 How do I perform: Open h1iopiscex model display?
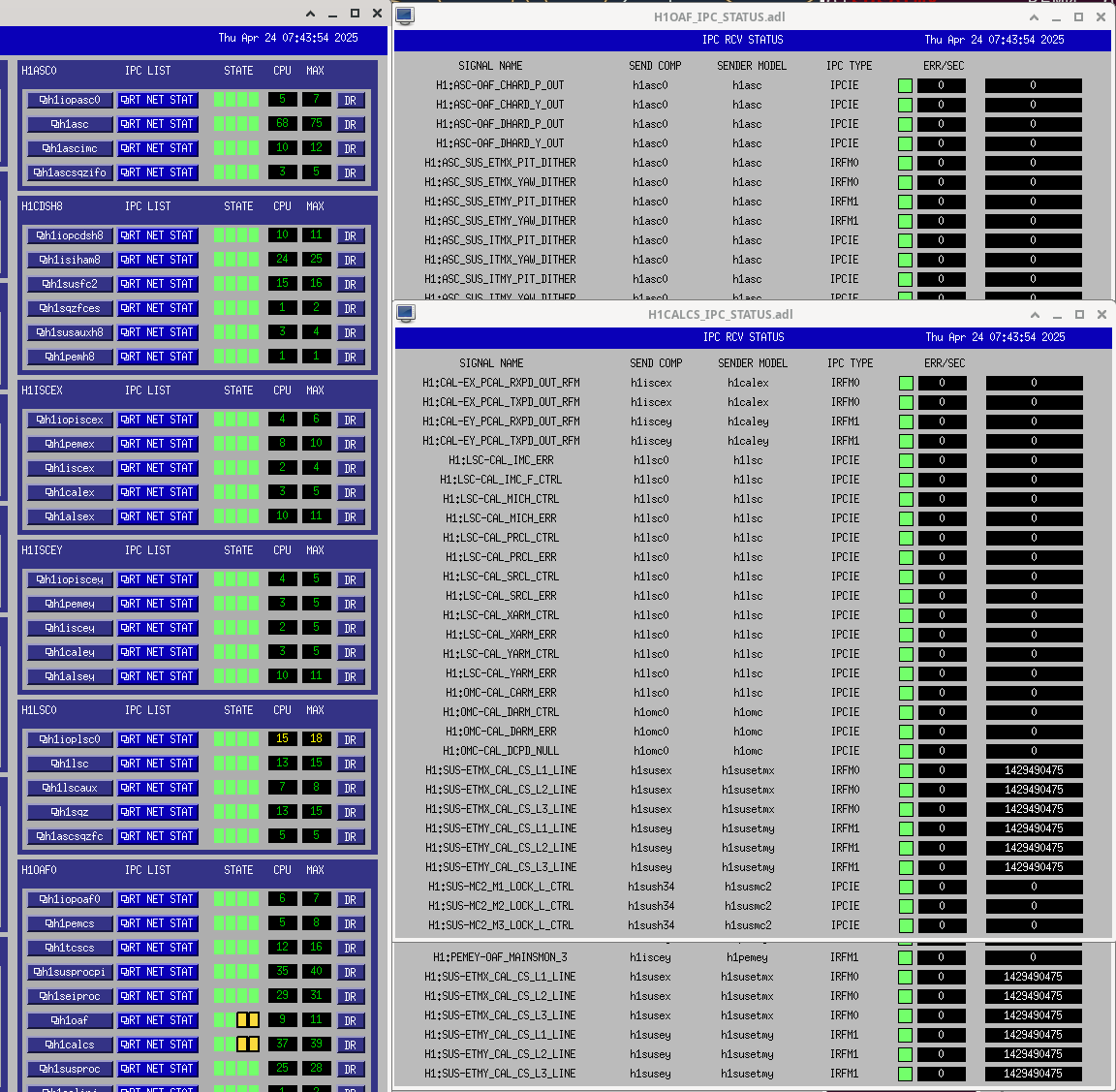pyautogui.click(x=70, y=420)
